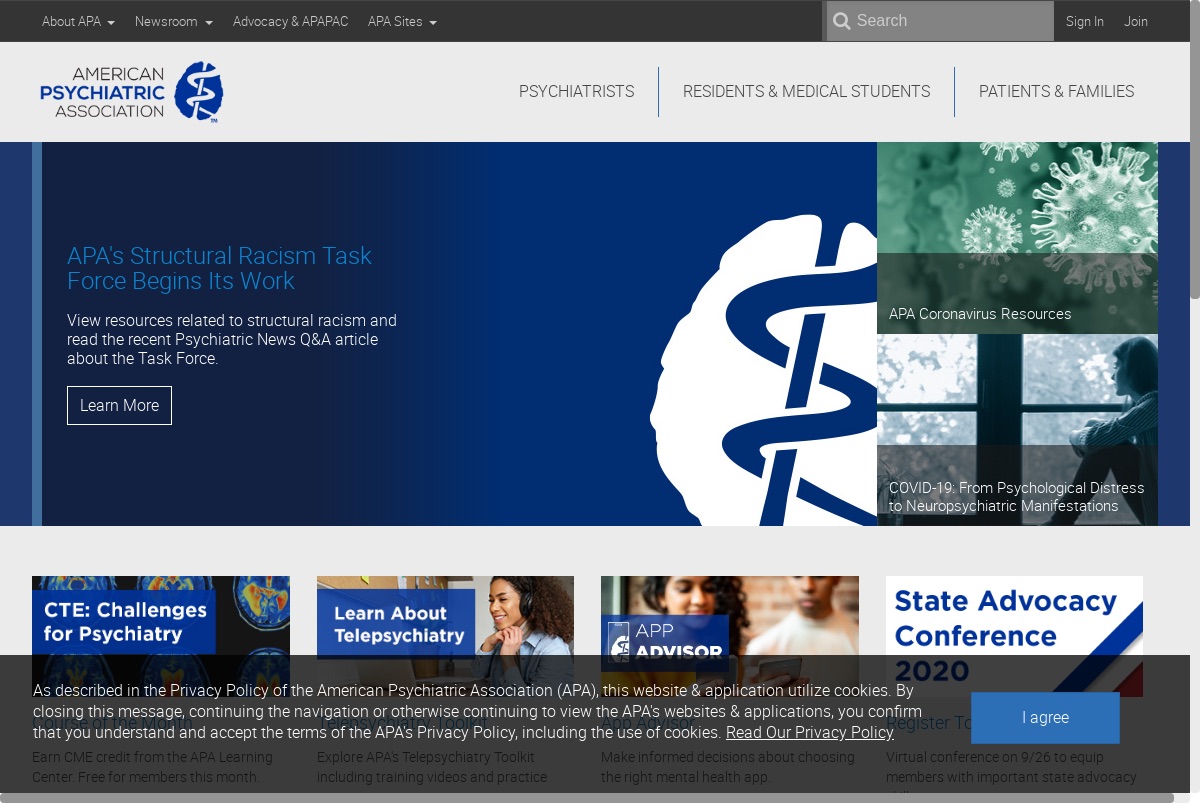1200x803 pixels.
Task: Open the App Advisor card image
Action: coord(730,636)
